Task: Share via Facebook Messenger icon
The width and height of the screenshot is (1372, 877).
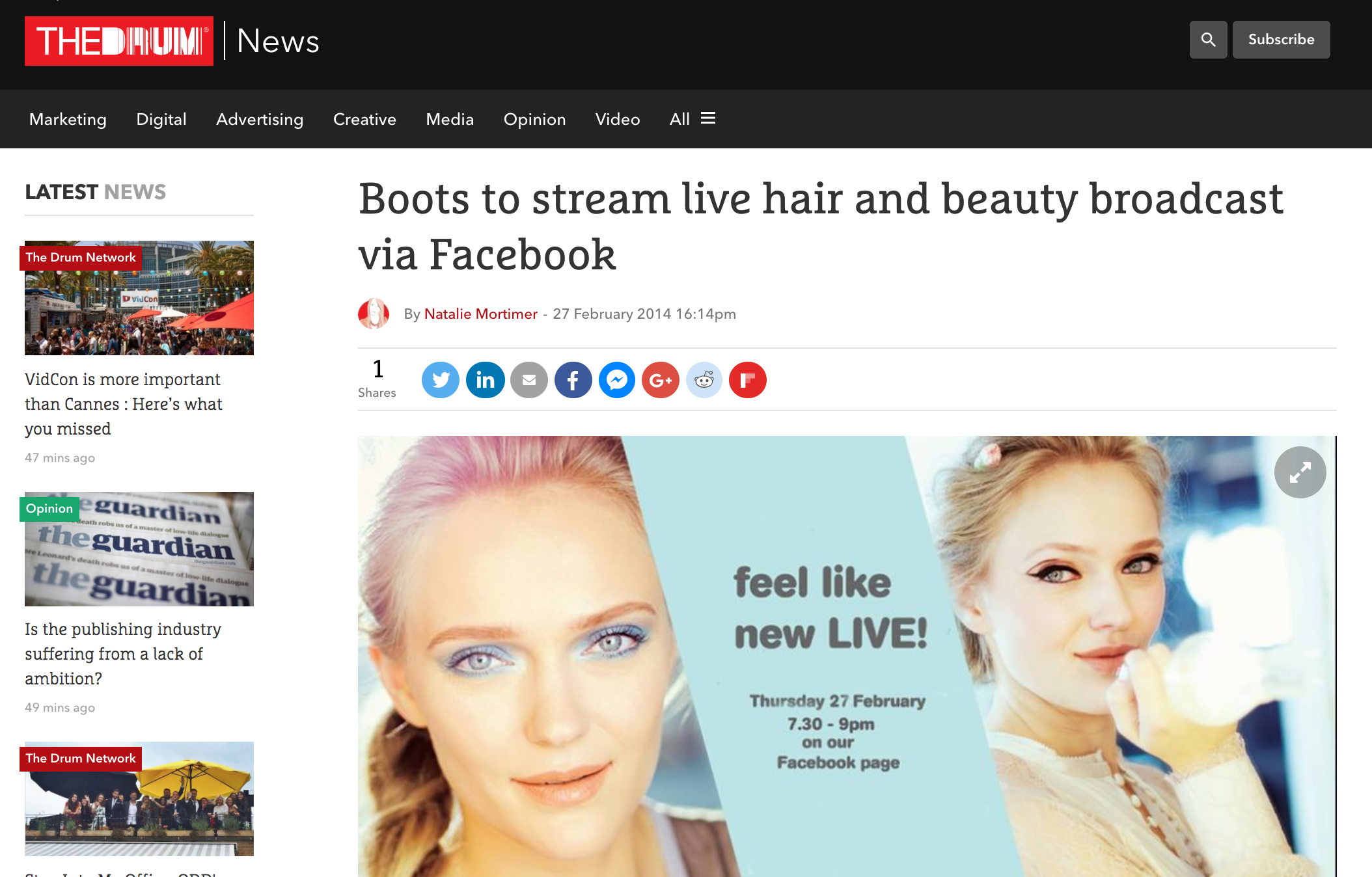Action: (x=617, y=380)
